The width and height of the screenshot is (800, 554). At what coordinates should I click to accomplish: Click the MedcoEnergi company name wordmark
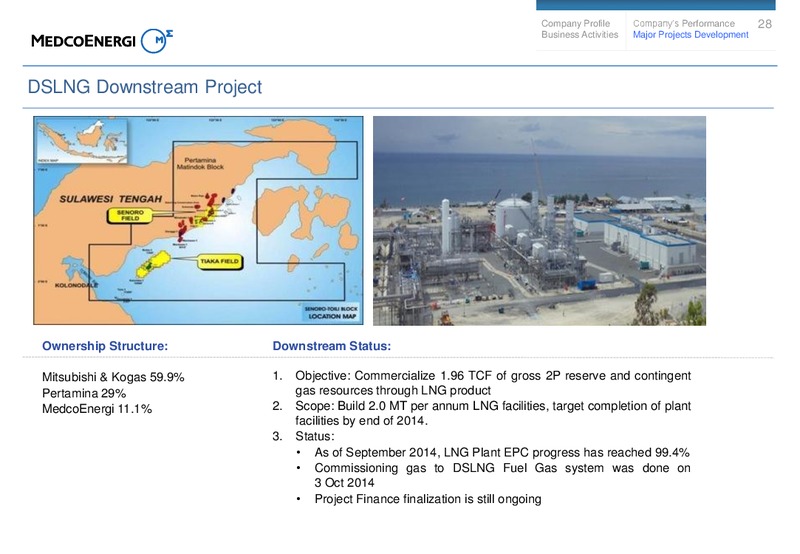tap(83, 41)
